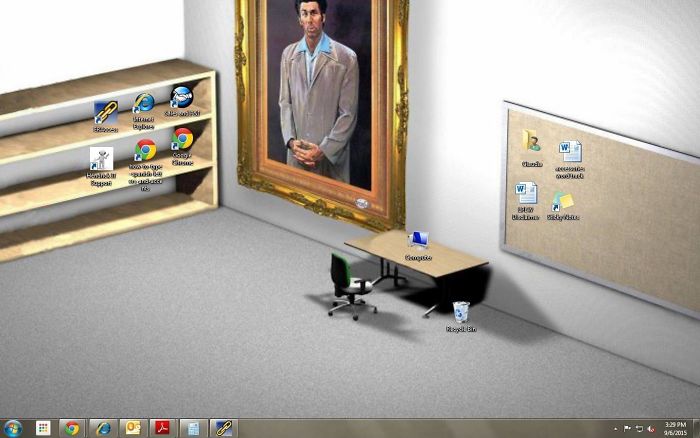
Task: Launch Chrome from the taskbar
Action: [72, 428]
